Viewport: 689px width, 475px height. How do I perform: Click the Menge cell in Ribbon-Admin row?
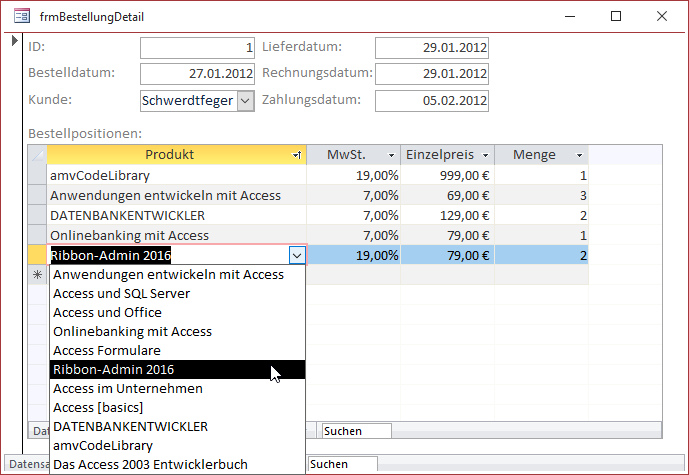coord(542,255)
